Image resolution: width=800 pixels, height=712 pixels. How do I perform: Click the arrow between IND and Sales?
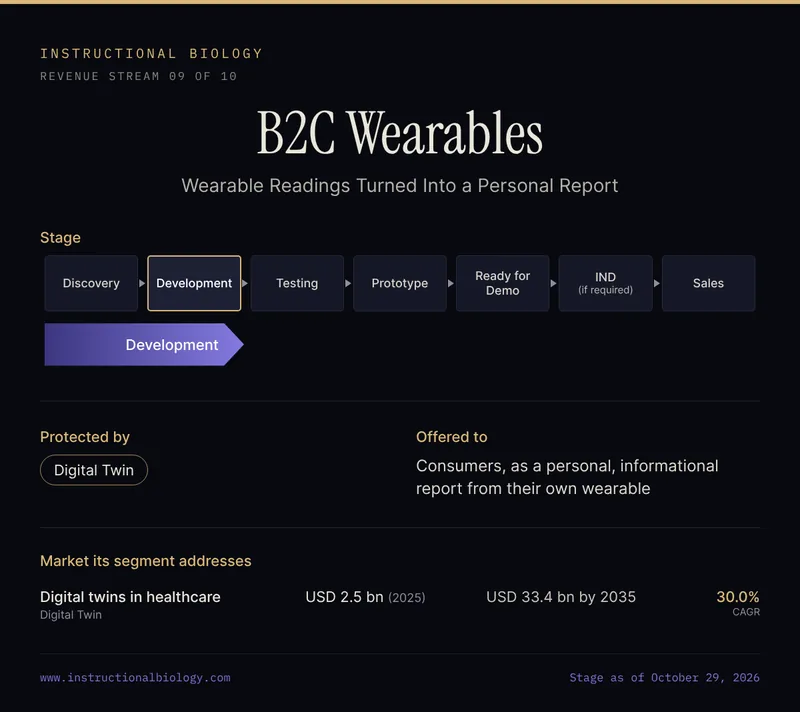657,283
